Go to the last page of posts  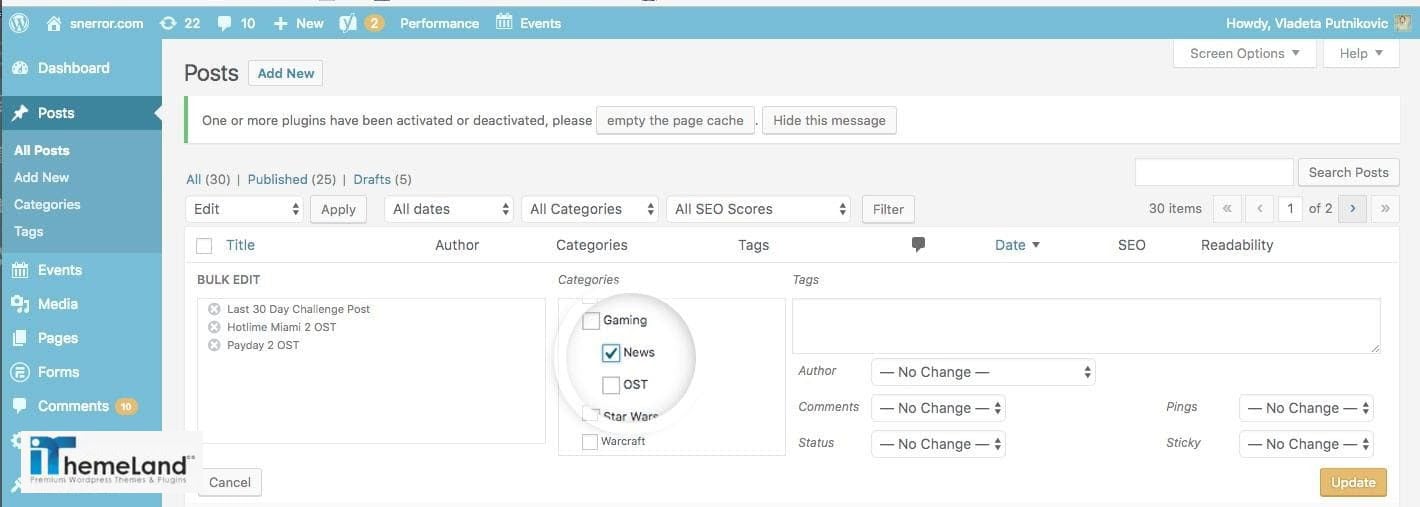1385,209
